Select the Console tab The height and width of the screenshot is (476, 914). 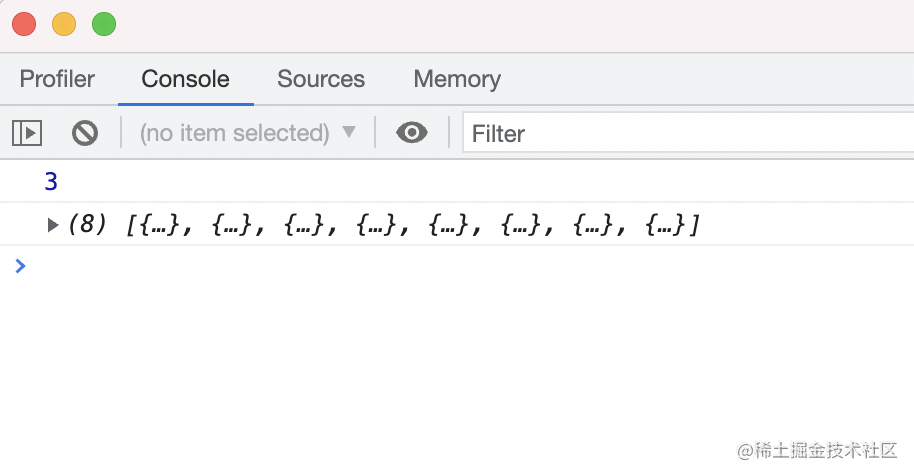pyautogui.click(x=185, y=79)
